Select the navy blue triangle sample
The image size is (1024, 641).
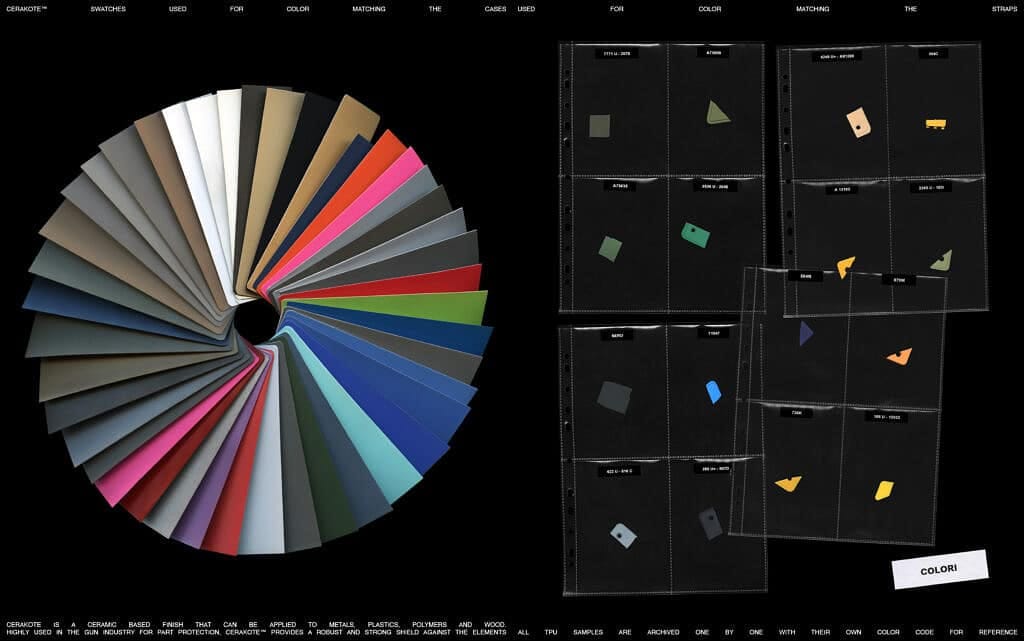point(805,334)
